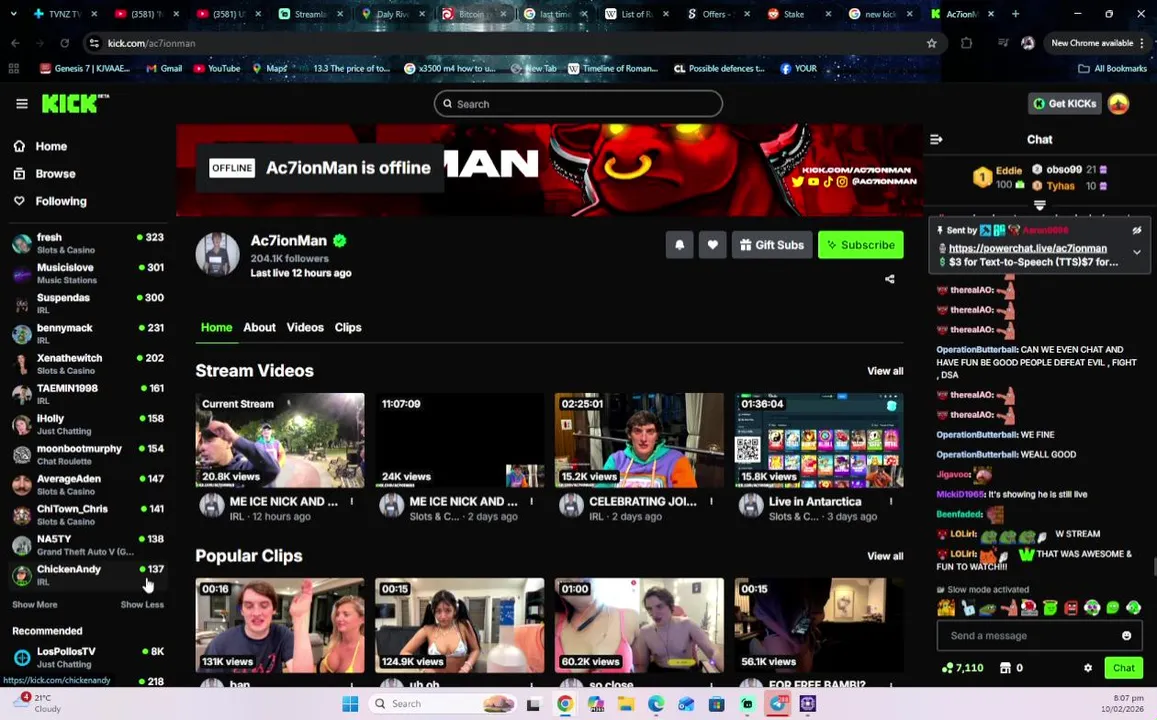
Task: Select the channel Home tab
Action: click(216, 328)
